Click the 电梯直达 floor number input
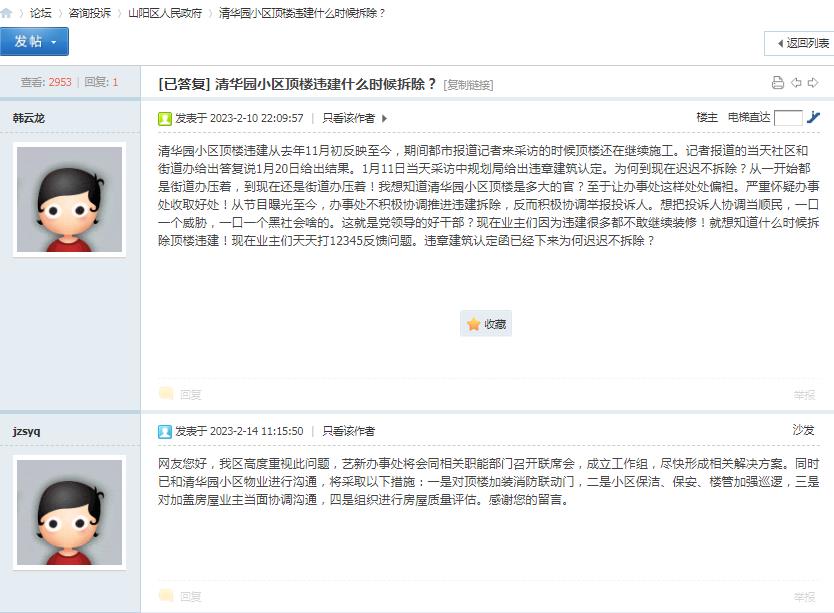Viewport: 834px width, 613px height. point(788,118)
